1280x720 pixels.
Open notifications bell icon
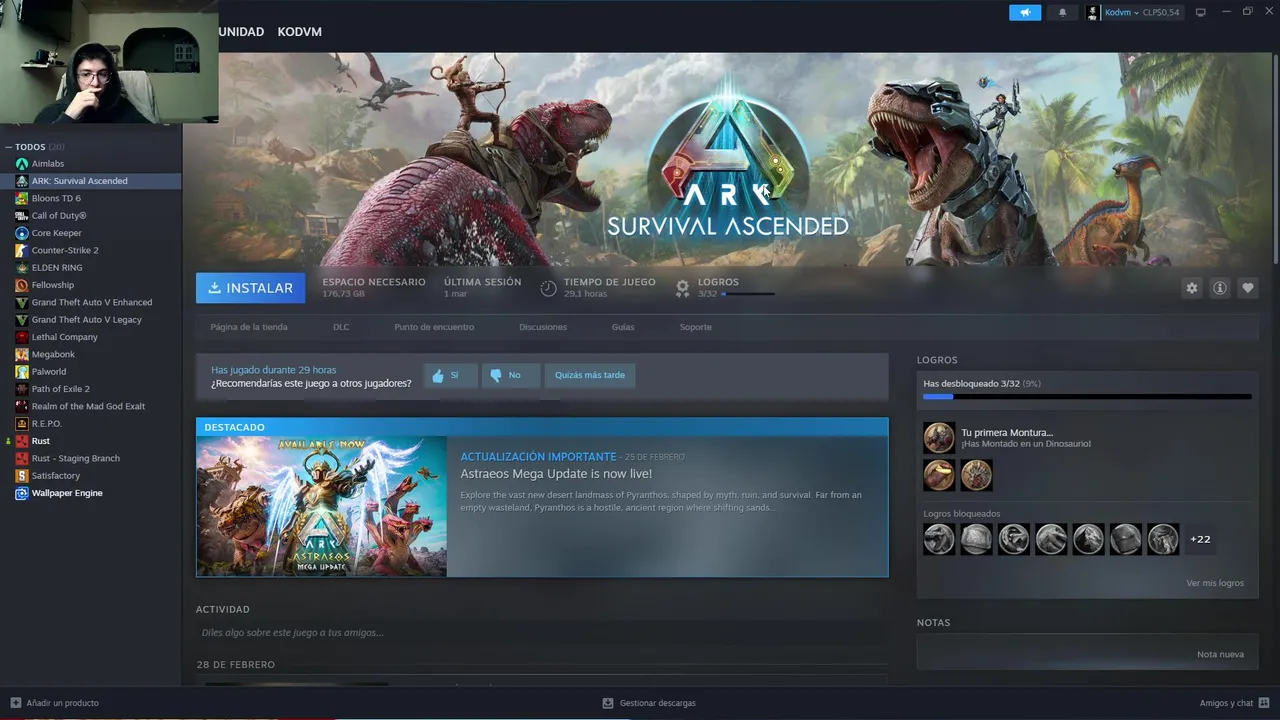click(1062, 12)
